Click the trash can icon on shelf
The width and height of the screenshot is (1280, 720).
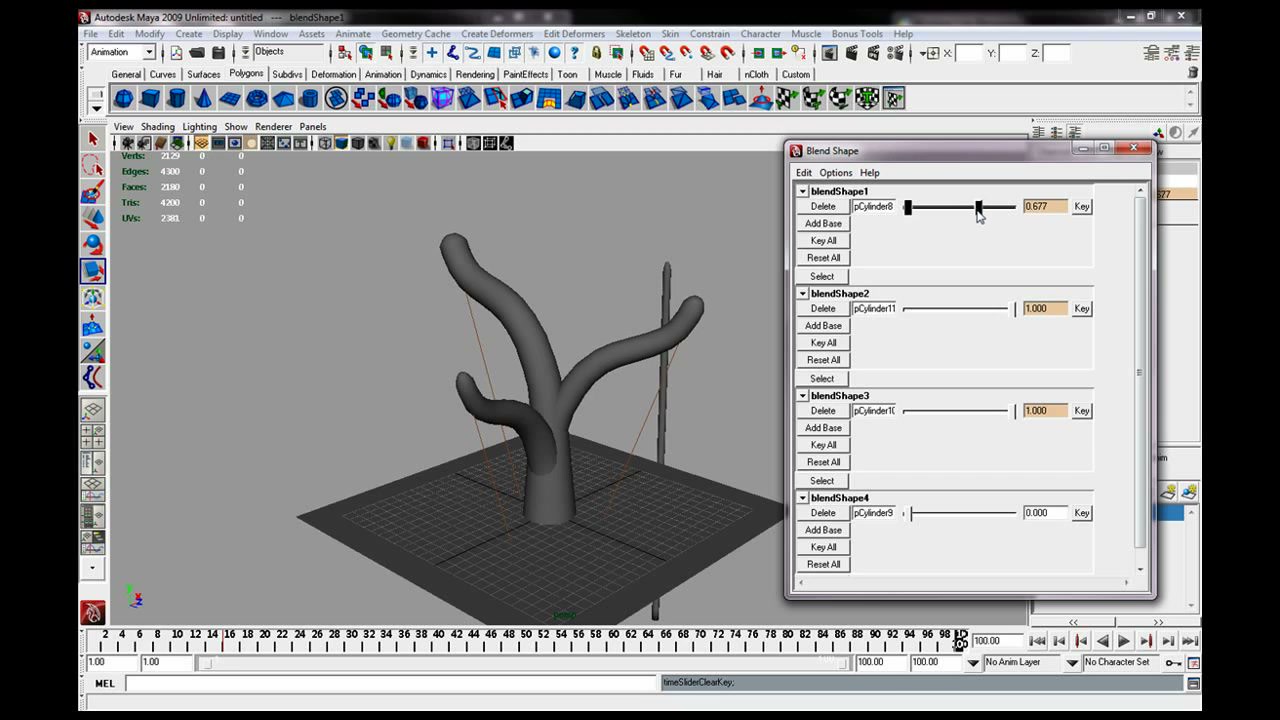[1192, 73]
